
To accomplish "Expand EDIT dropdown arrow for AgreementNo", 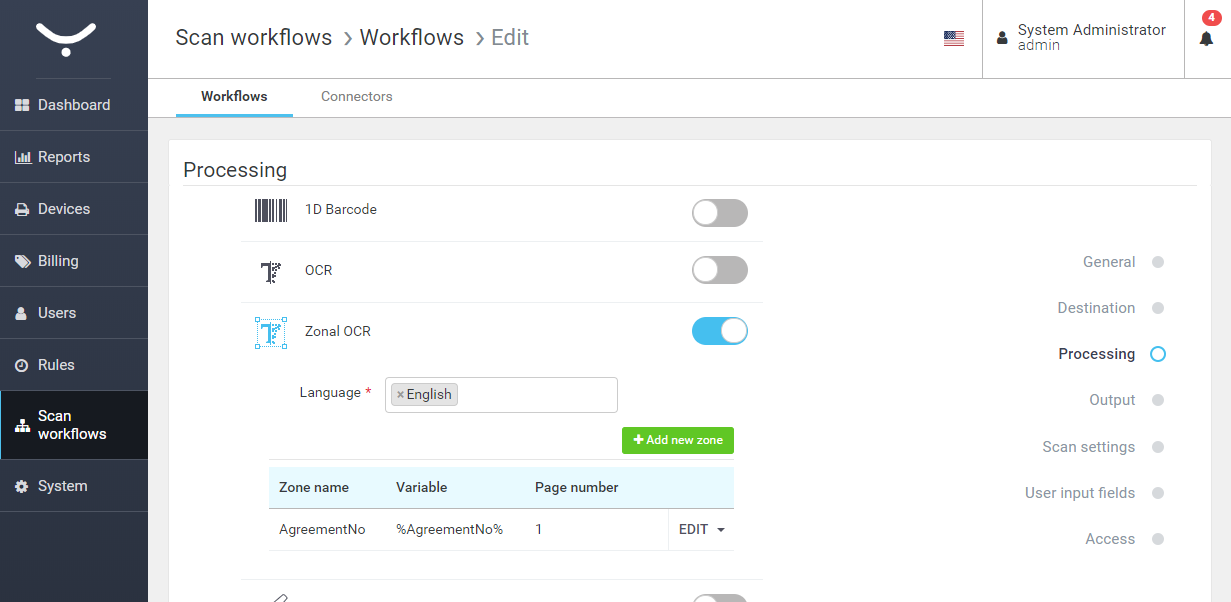I will (x=720, y=530).
